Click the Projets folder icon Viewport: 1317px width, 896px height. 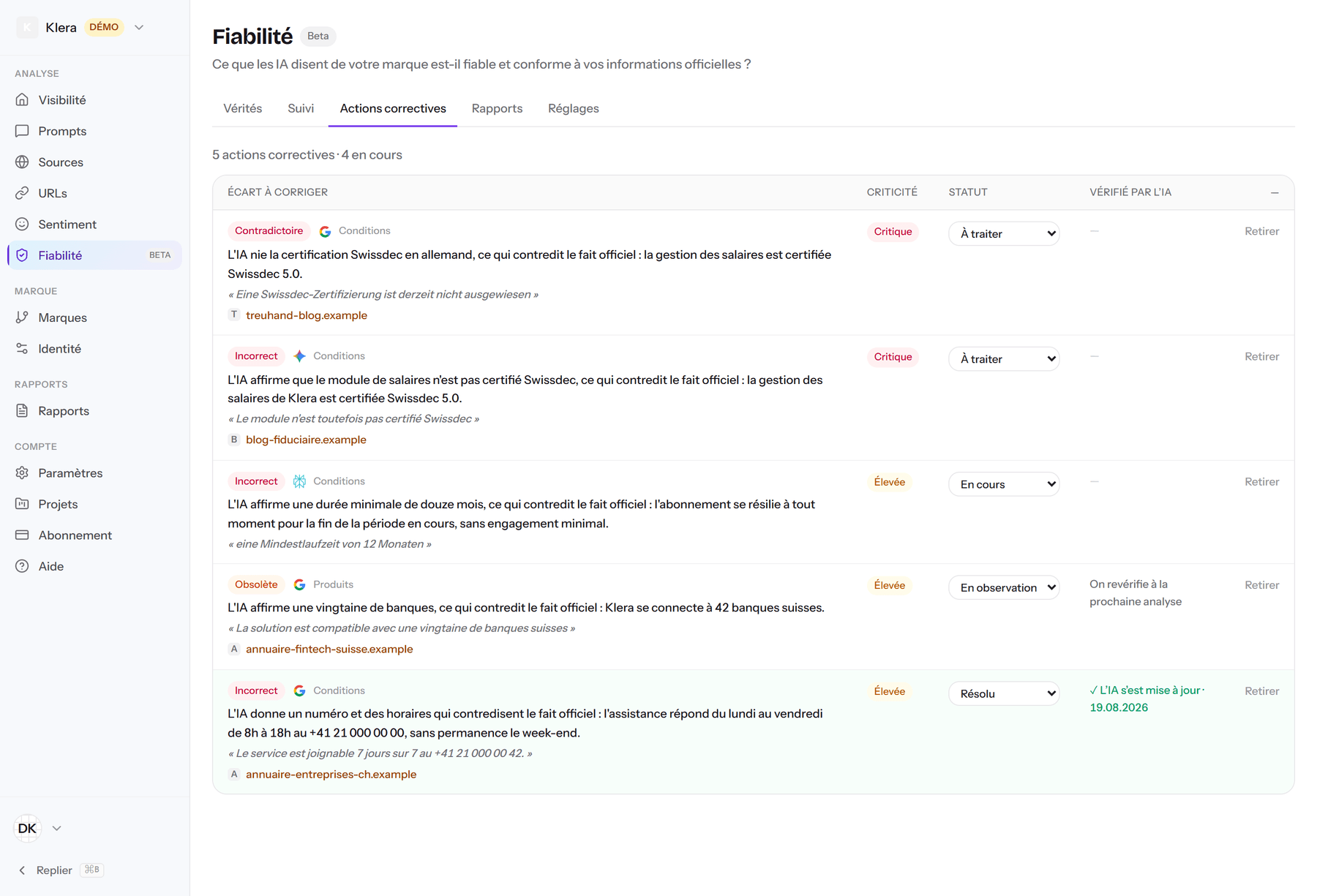pos(22,504)
